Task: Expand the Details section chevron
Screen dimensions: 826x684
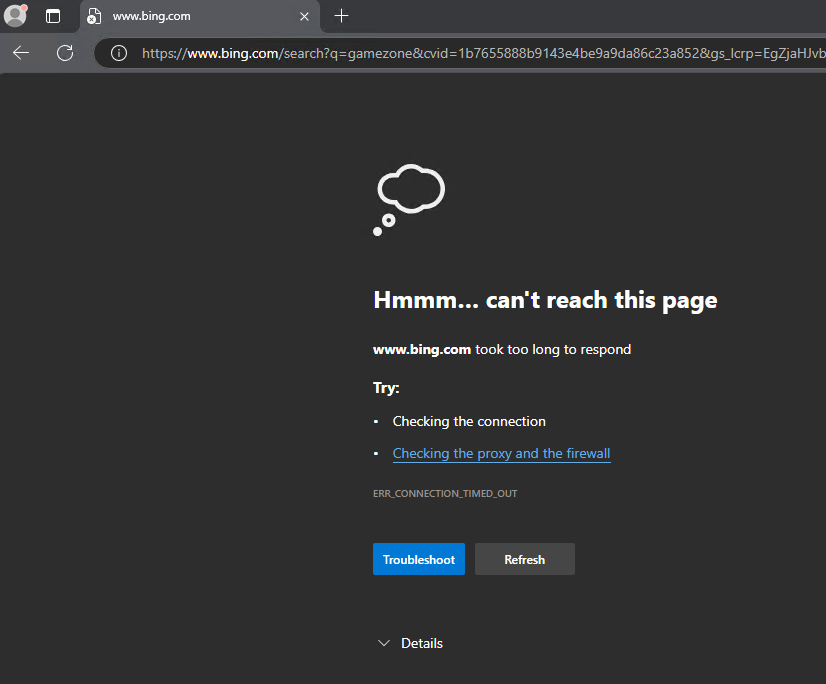Action: (384, 643)
